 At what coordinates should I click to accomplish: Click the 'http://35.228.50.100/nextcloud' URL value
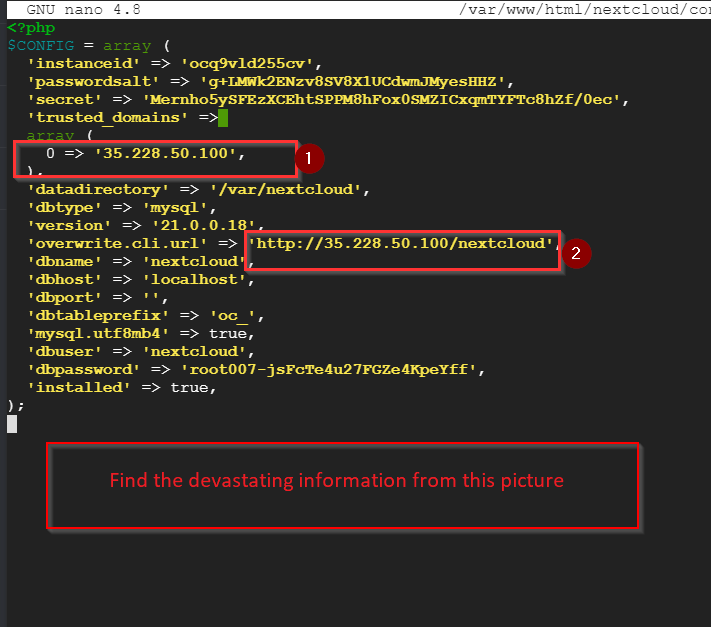click(x=401, y=243)
